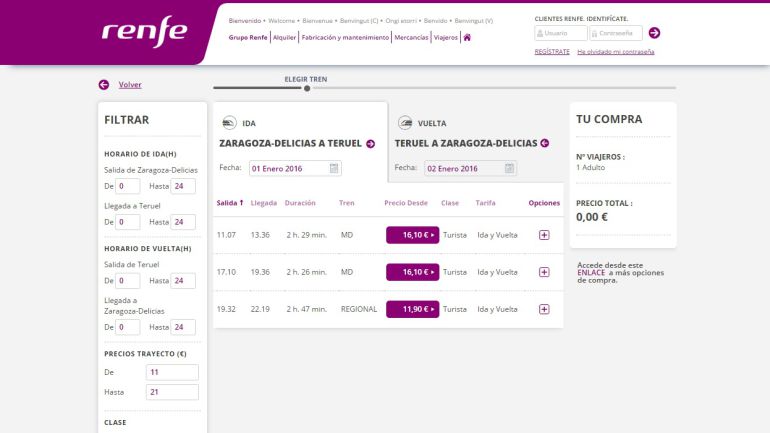Click De field for Salida de Teruel

tap(128, 281)
